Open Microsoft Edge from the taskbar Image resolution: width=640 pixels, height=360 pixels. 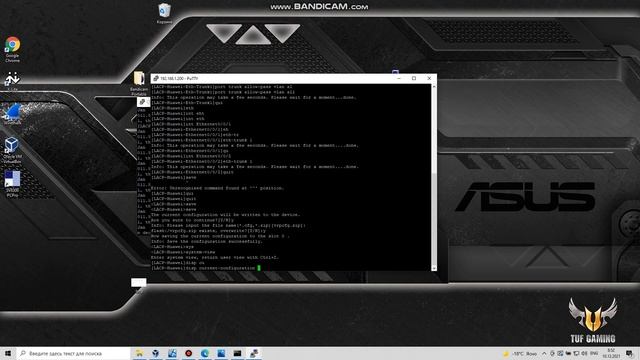point(204,353)
